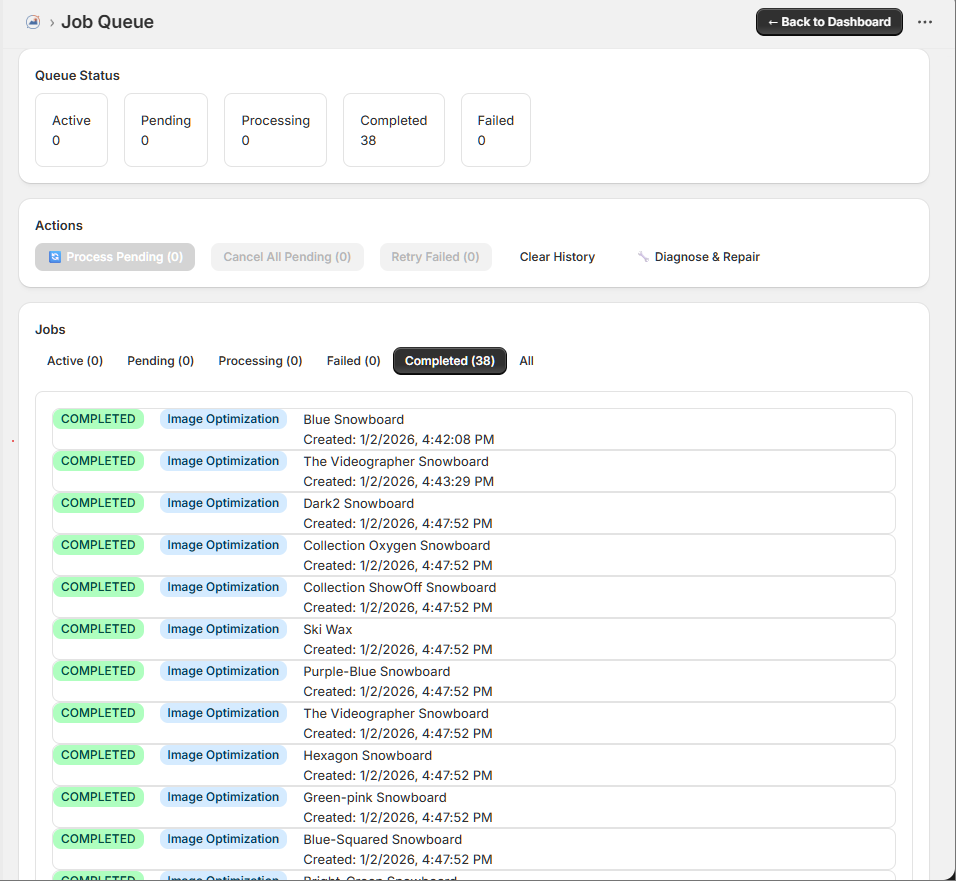This screenshot has height=881, width=956.
Task: Select the Dark2 Snowboard job title
Action: pyautogui.click(x=358, y=504)
